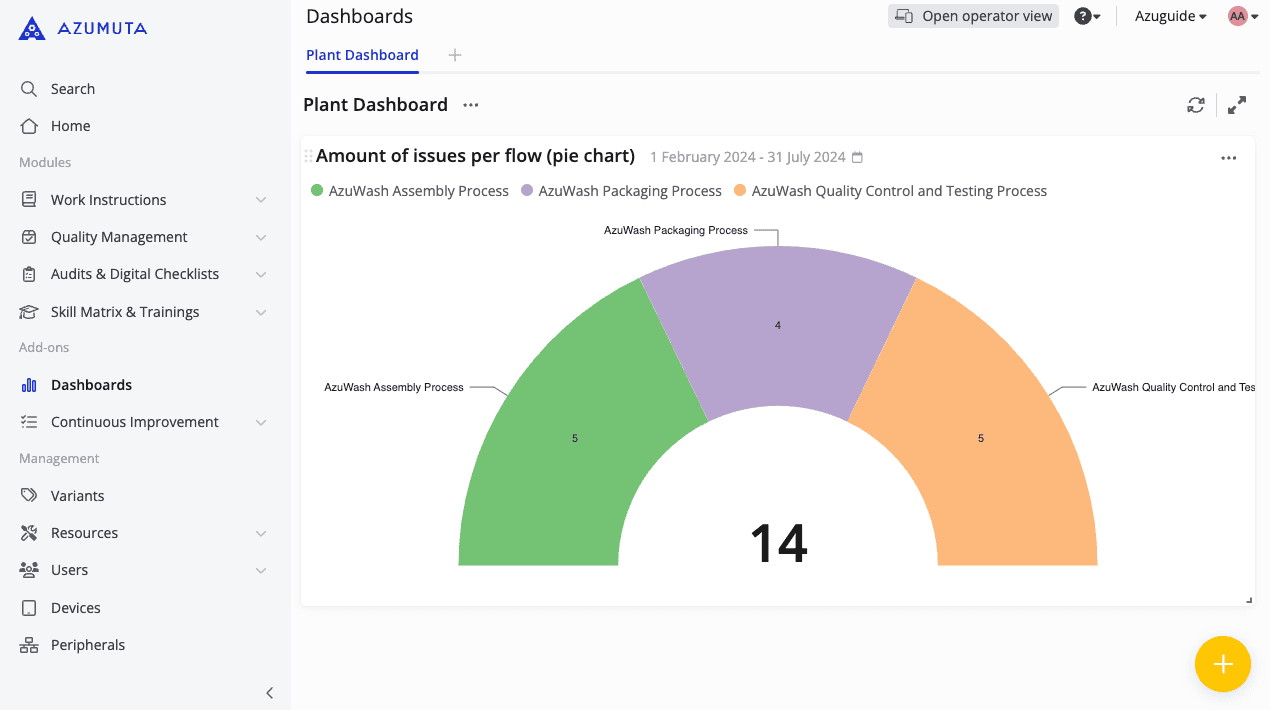Image resolution: width=1270 pixels, height=710 pixels.
Task: Open Search in the sidebar
Action: pos(72,89)
